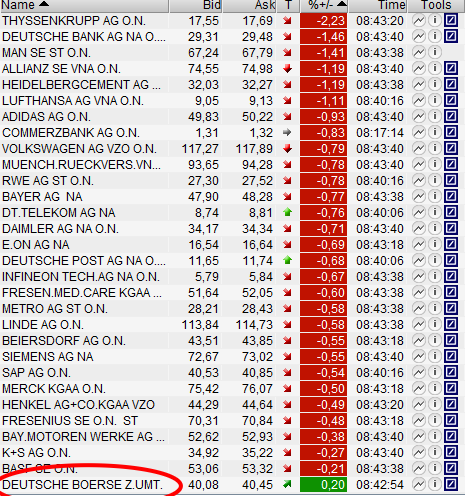
Task: Select the DAIMLER AG NA O.N. row
Action: [232, 229]
